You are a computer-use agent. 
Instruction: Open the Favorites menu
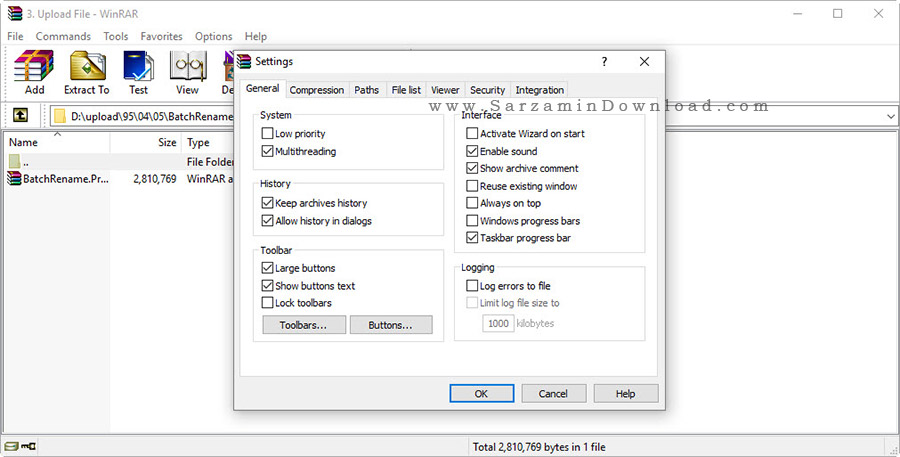coord(161,36)
